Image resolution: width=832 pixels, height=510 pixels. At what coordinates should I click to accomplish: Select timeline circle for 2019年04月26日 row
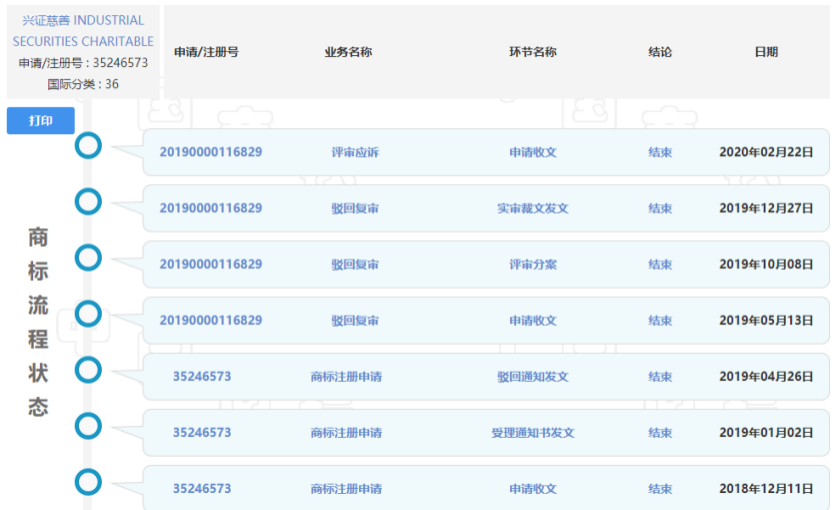[x=88, y=370]
